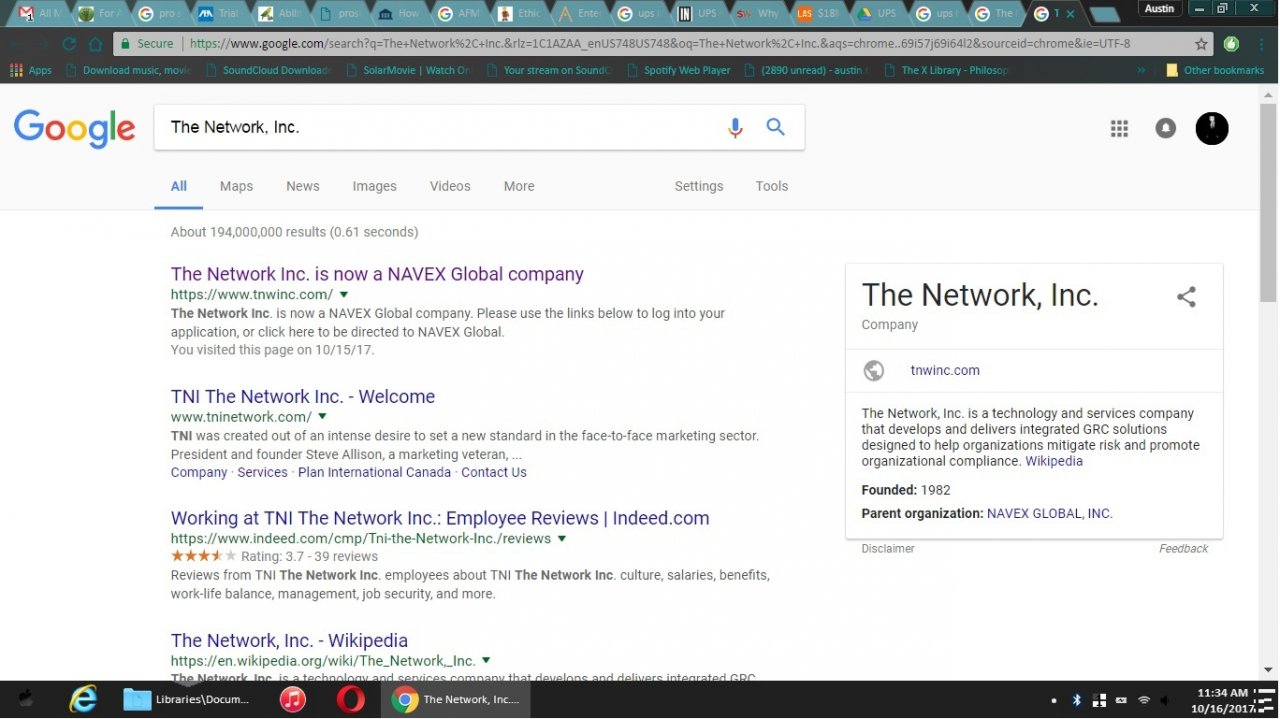Open the Google apps grid
The image size is (1280, 719).
point(1119,128)
